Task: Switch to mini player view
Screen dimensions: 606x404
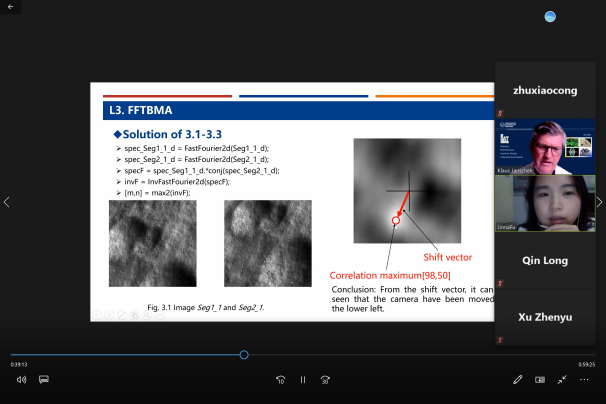Action: pos(540,380)
